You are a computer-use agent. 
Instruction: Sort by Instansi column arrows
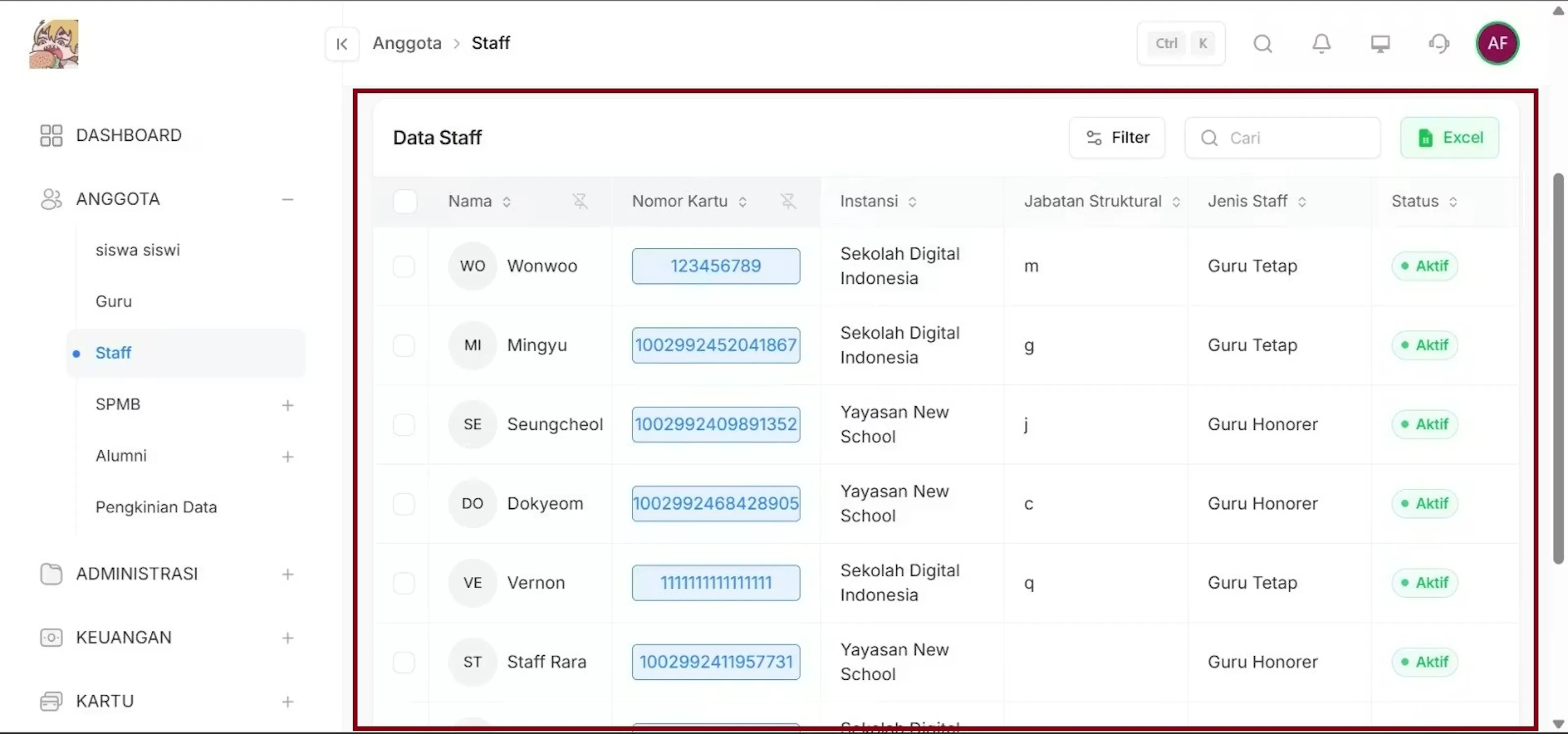coord(912,202)
